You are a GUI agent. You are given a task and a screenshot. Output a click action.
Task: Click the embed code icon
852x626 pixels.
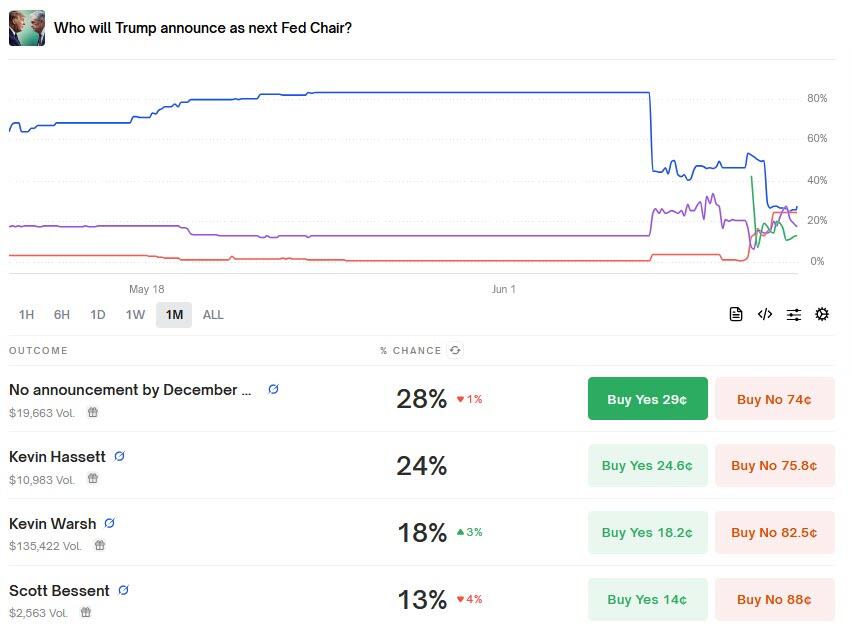[x=765, y=314]
